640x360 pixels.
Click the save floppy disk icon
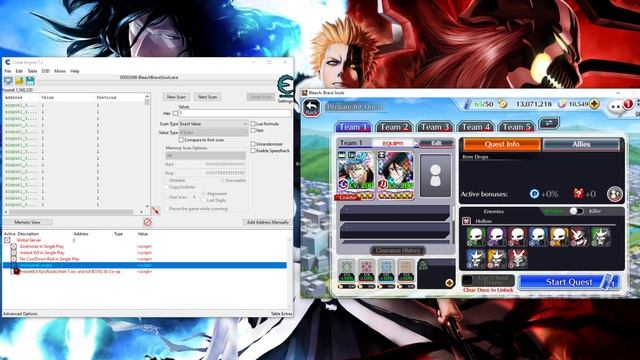[x=30, y=81]
